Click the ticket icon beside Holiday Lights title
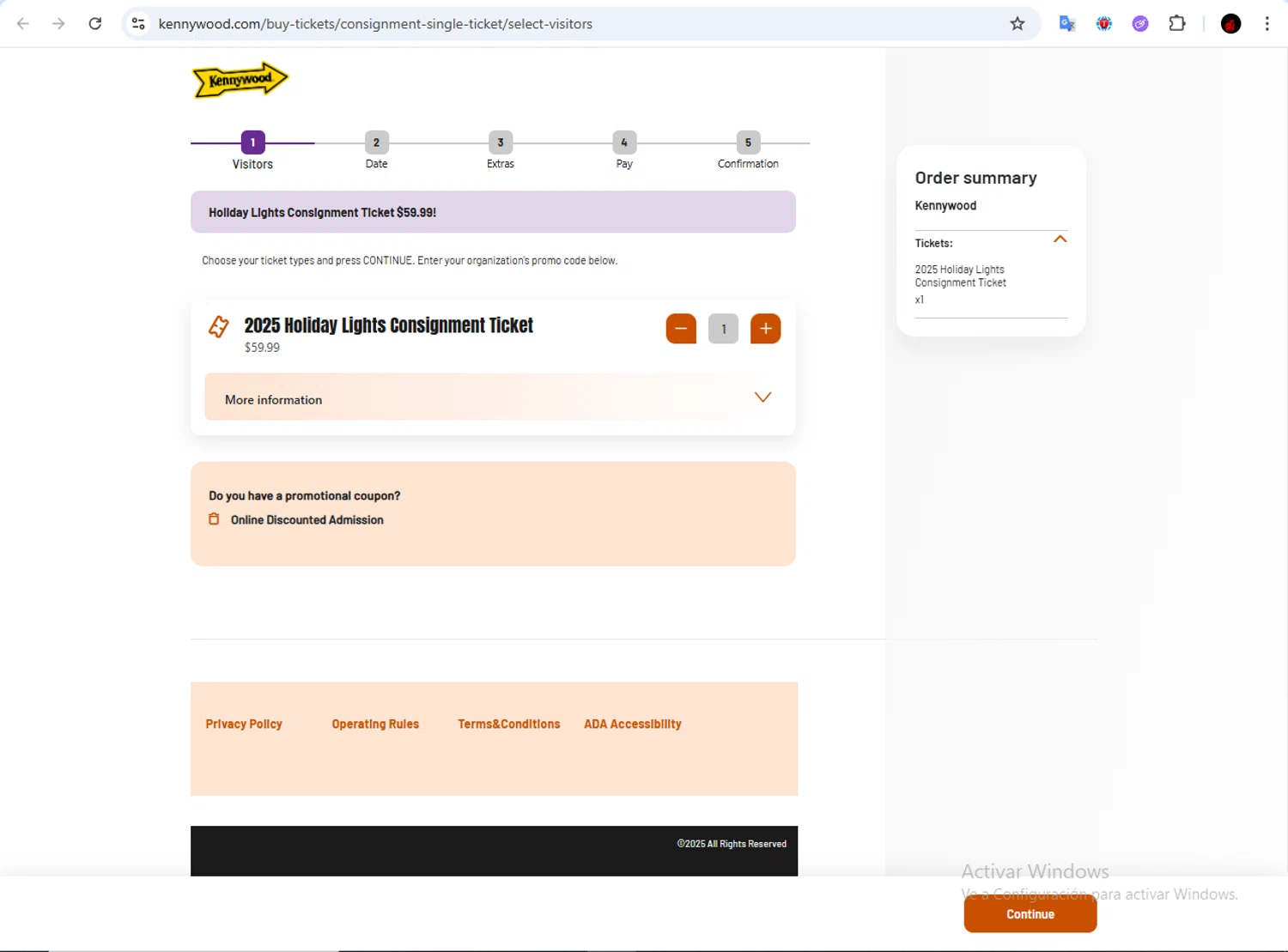 (x=219, y=326)
